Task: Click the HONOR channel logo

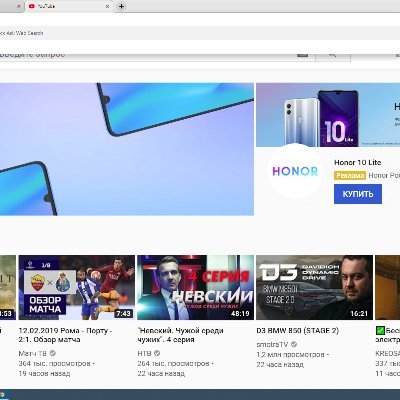Action: click(x=295, y=171)
